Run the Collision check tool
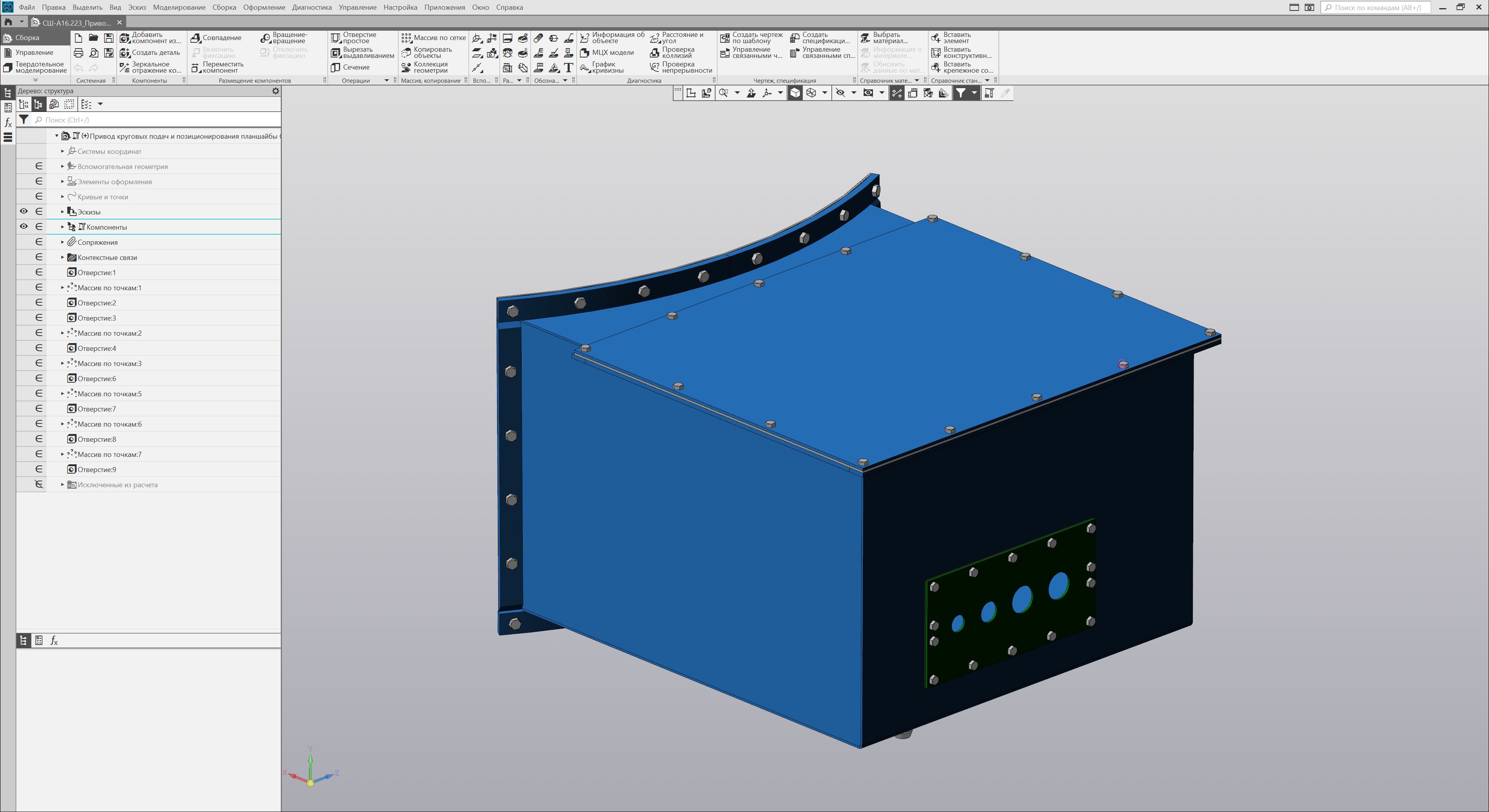This screenshot has width=1489, height=812. [x=654, y=52]
